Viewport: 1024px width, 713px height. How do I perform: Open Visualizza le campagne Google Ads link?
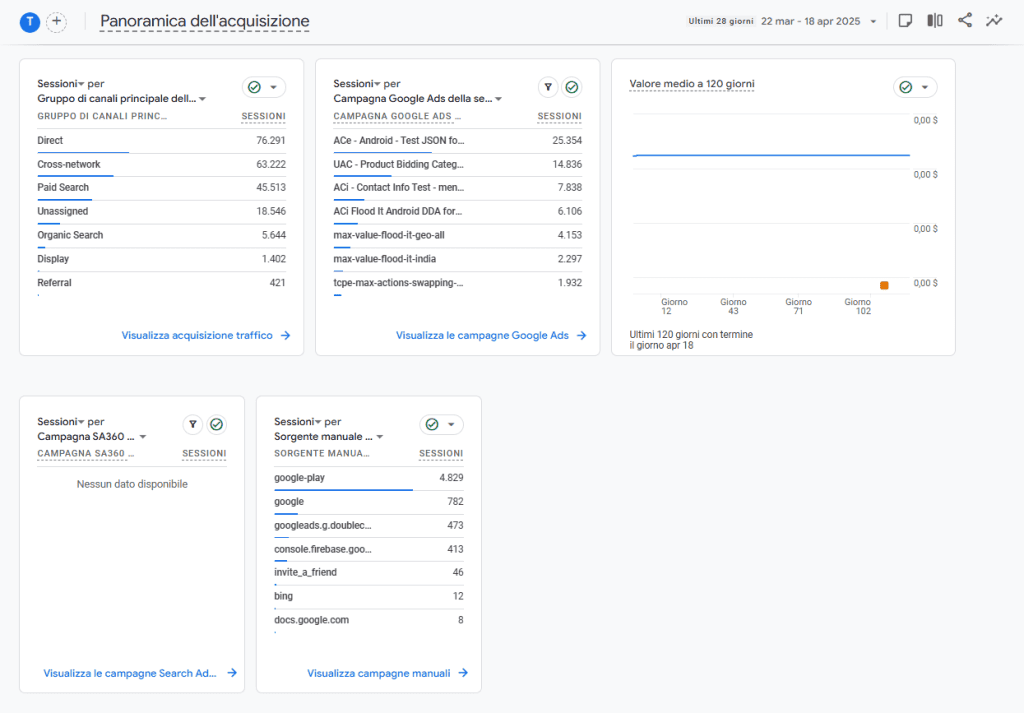click(x=483, y=336)
